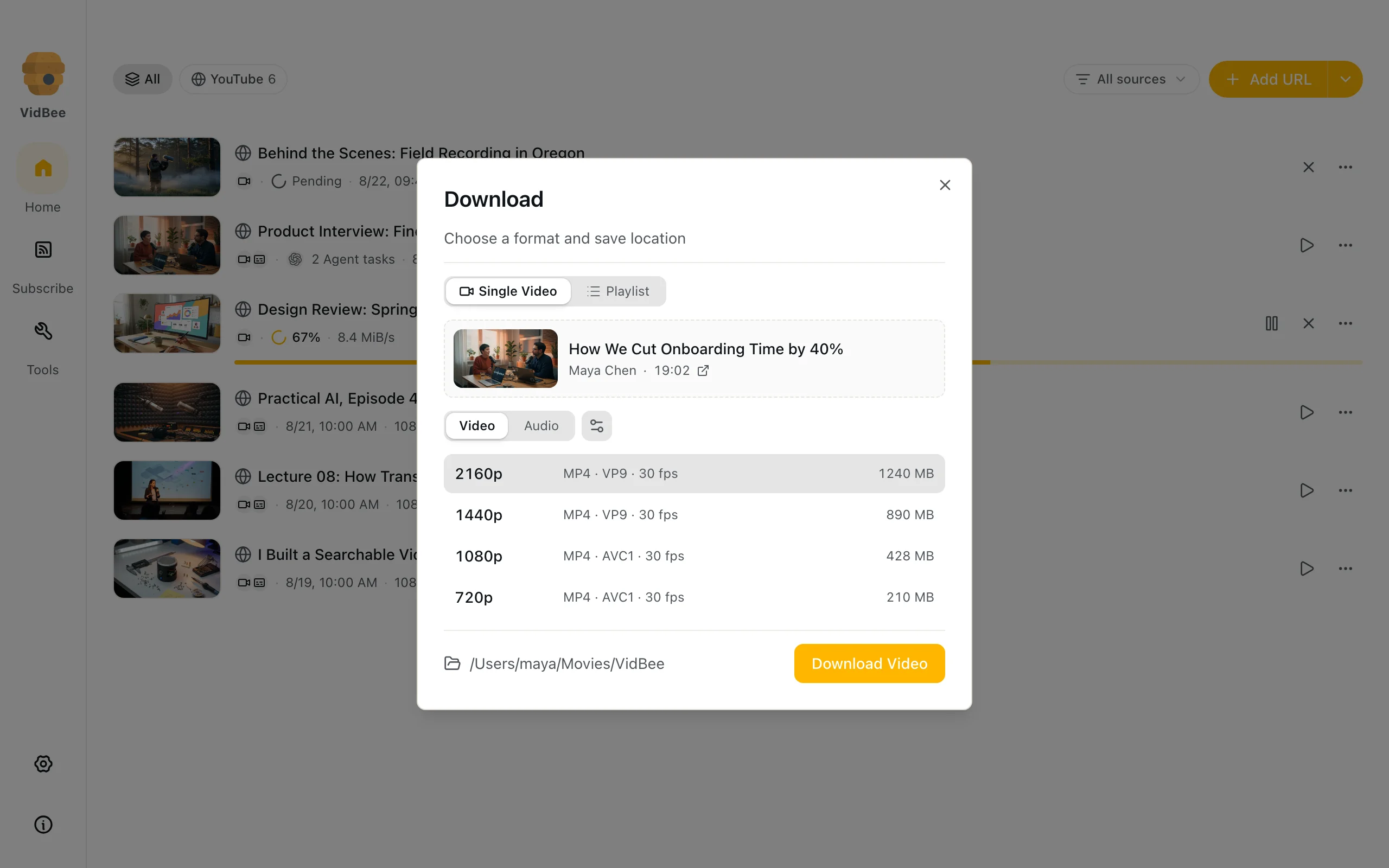1389x868 pixels.
Task: Open more options for Practical AI row
Action: pyautogui.click(x=1345, y=412)
